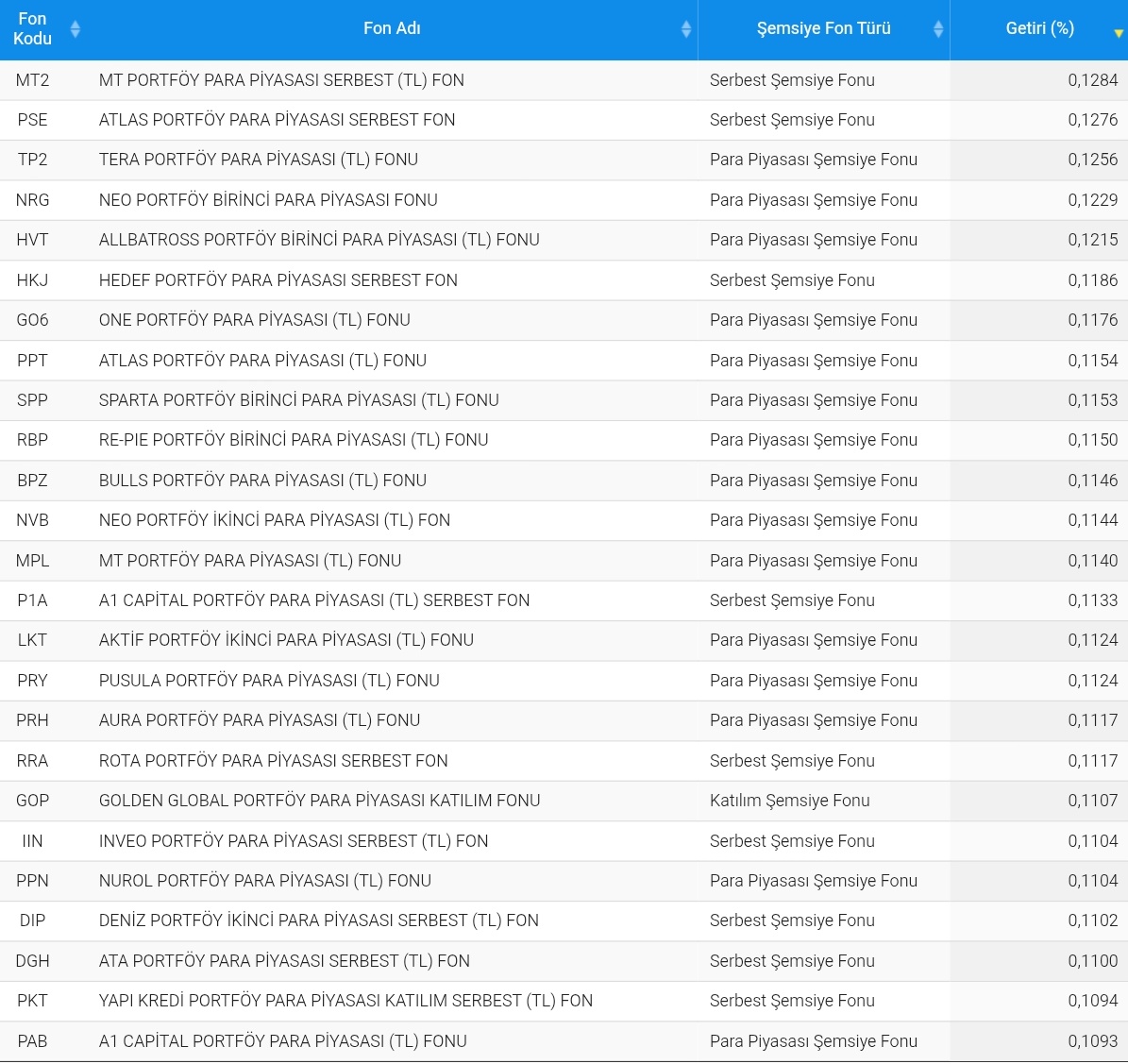Click Katılım Şemsiye Fonu type cell

pos(790,800)
